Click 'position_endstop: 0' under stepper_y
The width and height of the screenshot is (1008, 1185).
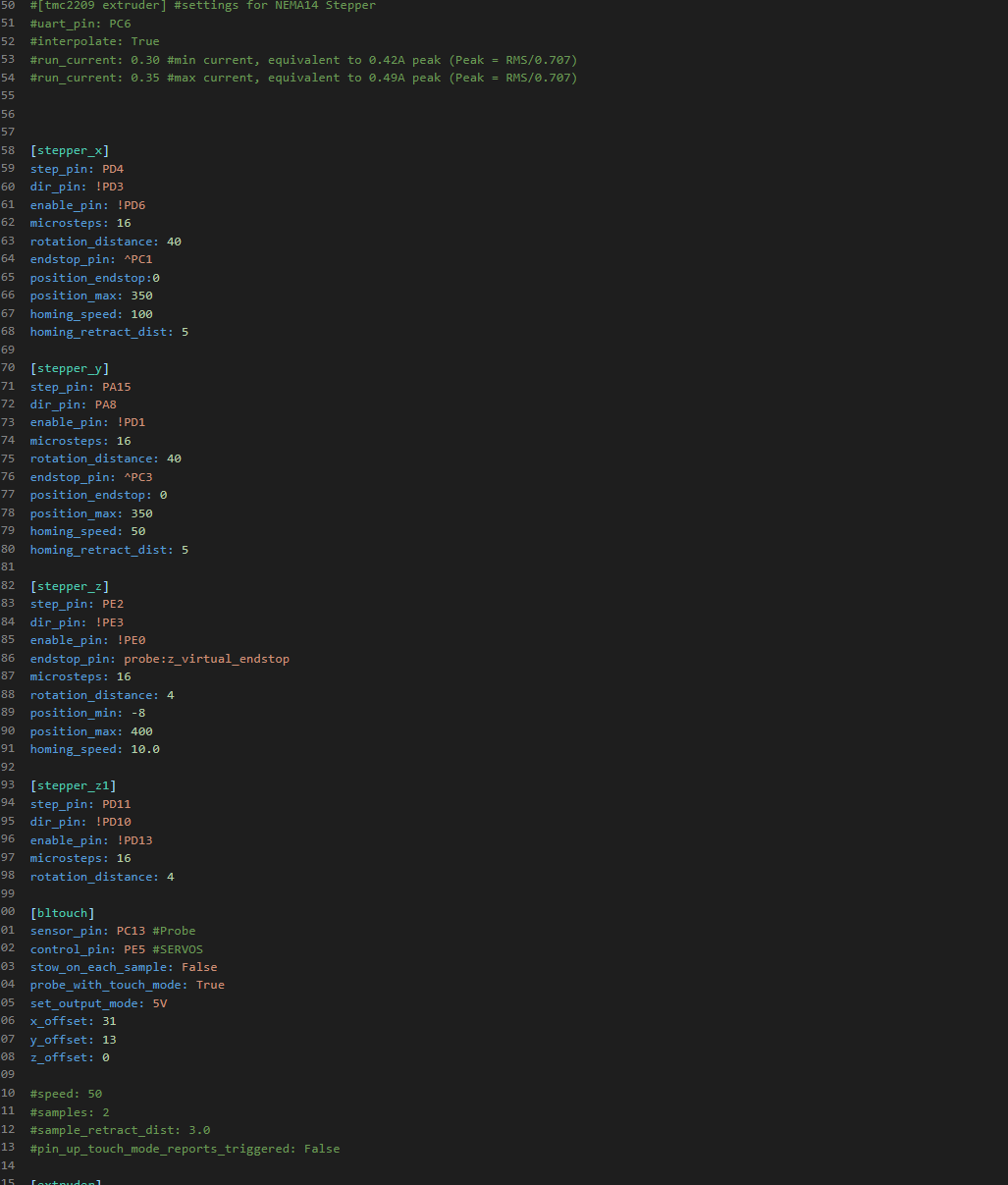tap(99, 495)
